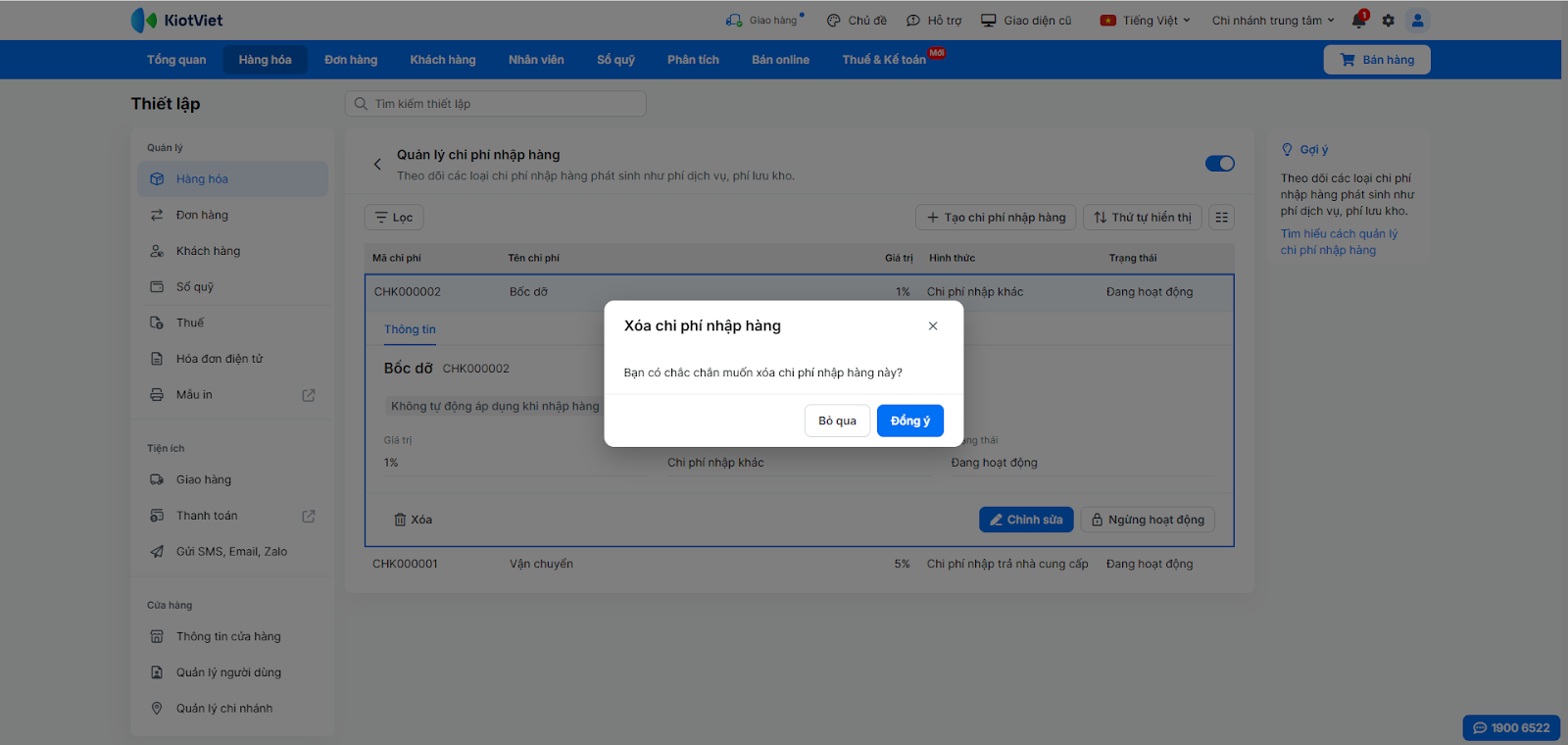Open Tìm hiểu cách quản lý chi phí link
Viewport: 1568px width, 745px height.
pyautogui.click(x=1339, y=242)
